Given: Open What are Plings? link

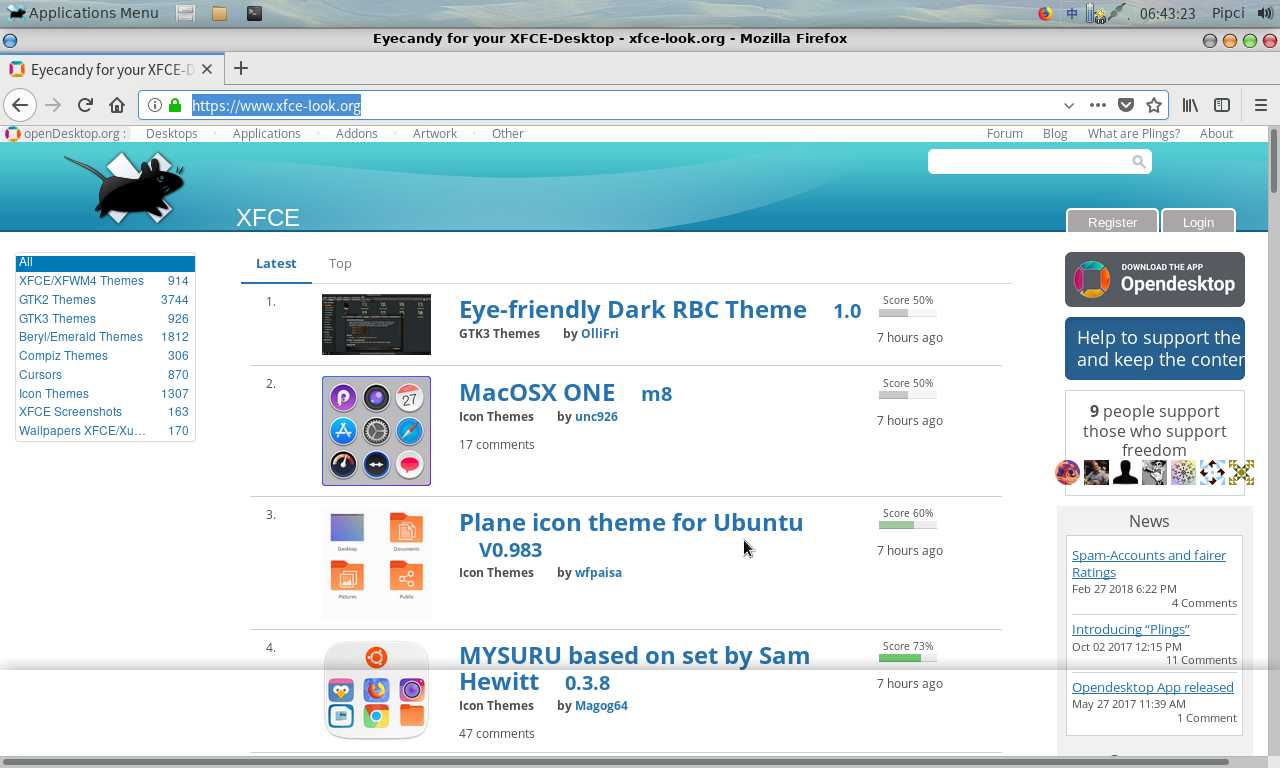Looking at the screenshot, I should [x=1133, y=133].
